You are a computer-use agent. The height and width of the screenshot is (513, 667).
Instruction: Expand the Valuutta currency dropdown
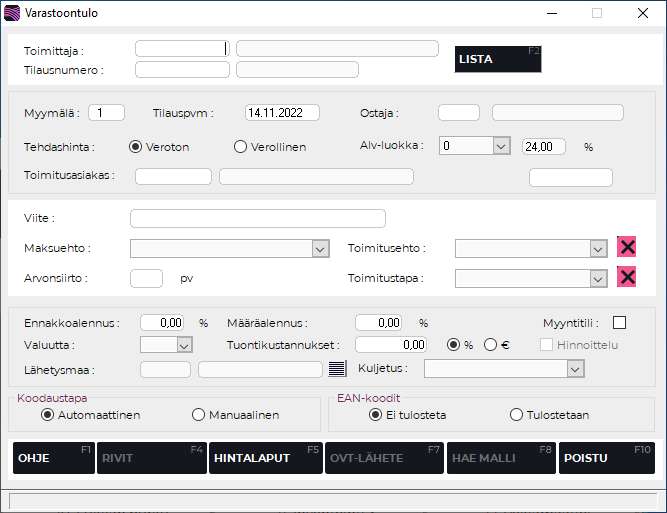tap(184, 345)
